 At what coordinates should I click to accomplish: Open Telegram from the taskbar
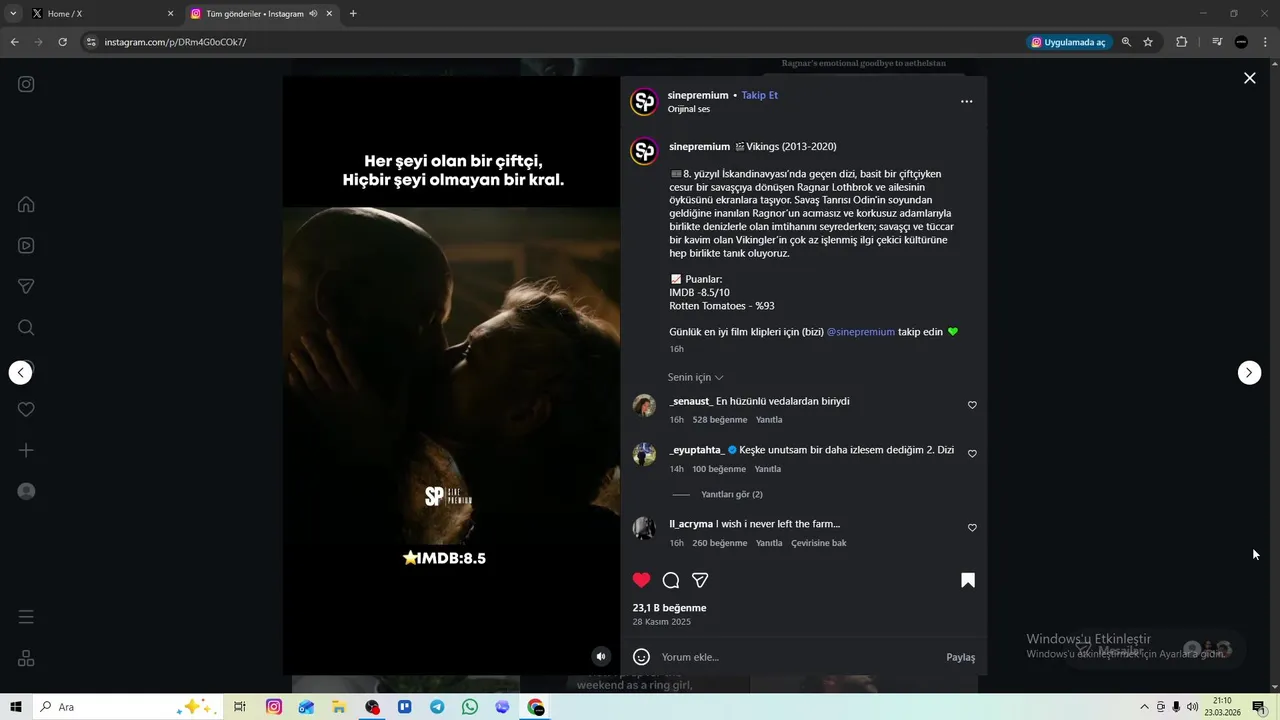[x=437, y=707]
